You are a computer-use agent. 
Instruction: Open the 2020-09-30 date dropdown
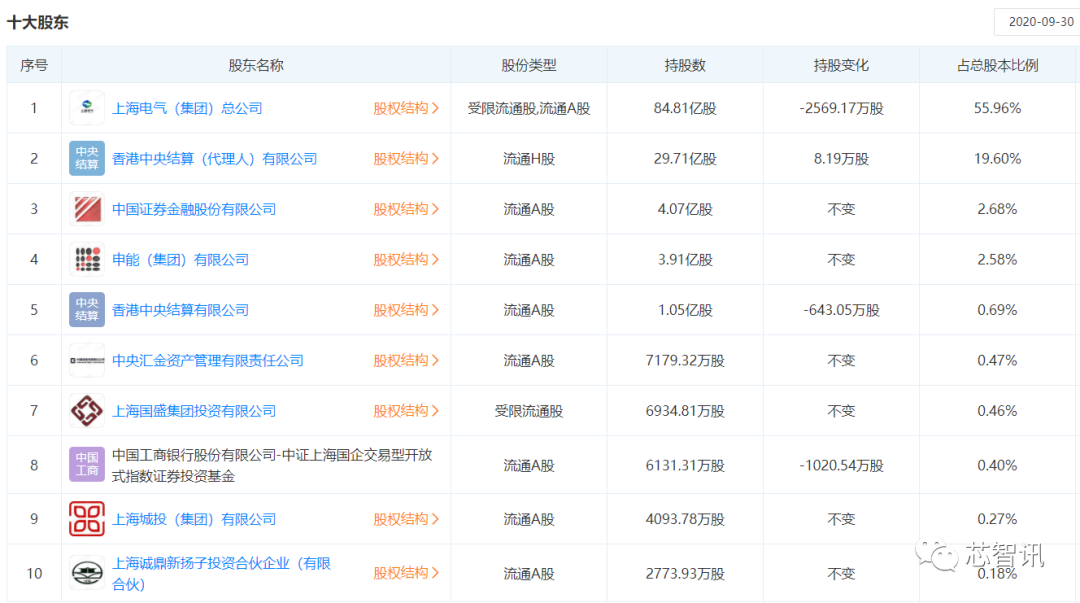point(1036,22)
